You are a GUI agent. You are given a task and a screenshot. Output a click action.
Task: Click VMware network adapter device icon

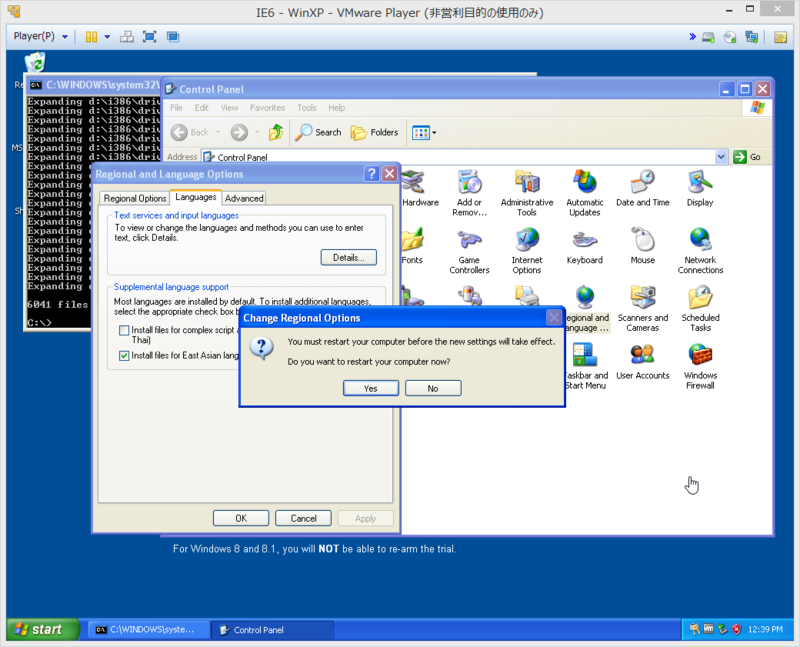click(x=752, y=37)
